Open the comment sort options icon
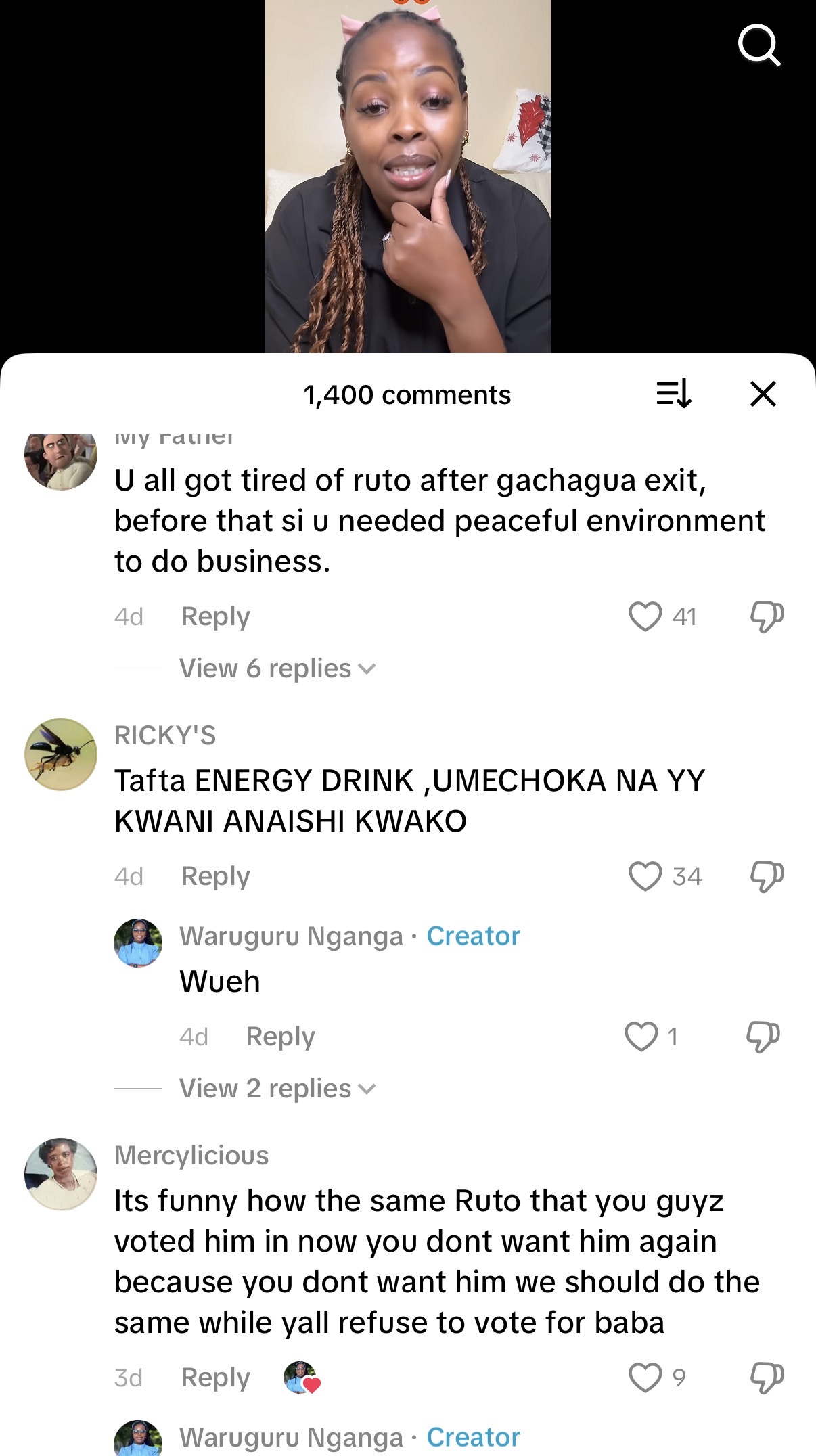Screen dimensions: 816x1456 pyautogui.click(x=674, y=394)
